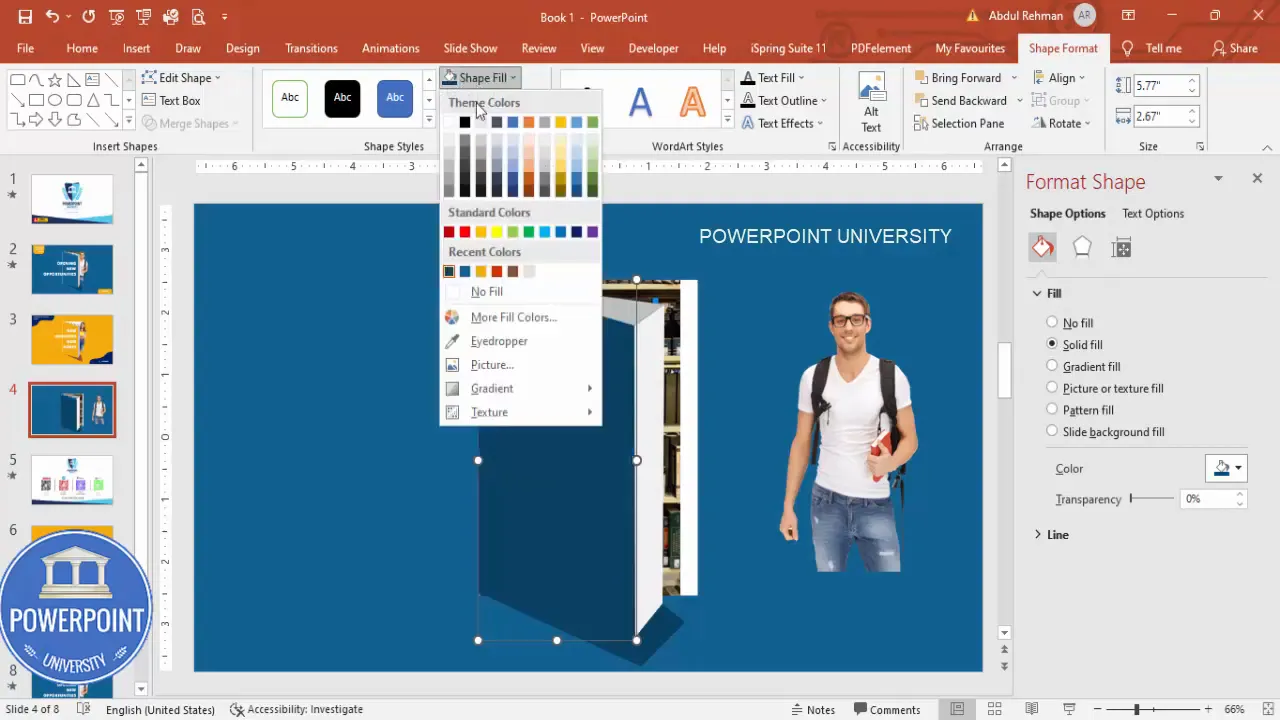Open Format Shape pane options arrow
Image resolution: width=1280 pixels, height=720 pixels.
pos(1218,178)
